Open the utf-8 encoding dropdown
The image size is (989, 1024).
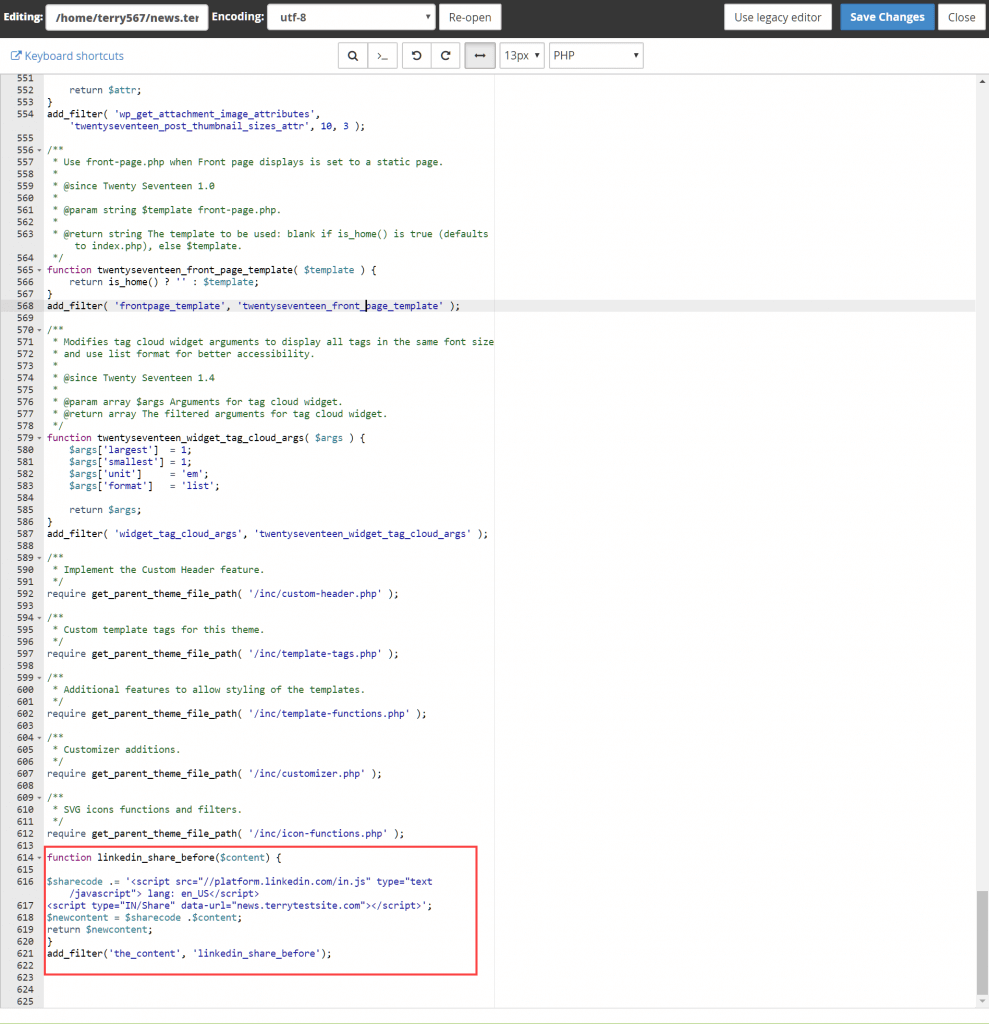pyautogui.click(x=353, y=17)
